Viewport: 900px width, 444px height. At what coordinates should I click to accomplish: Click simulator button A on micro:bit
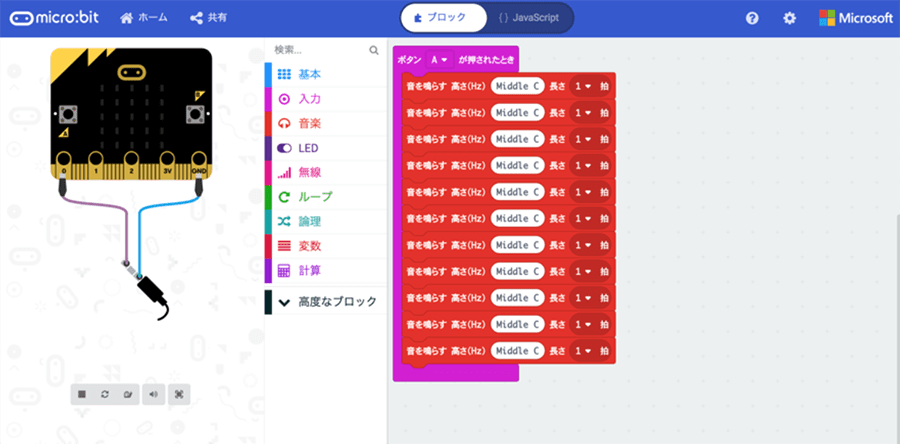point(69,114)
